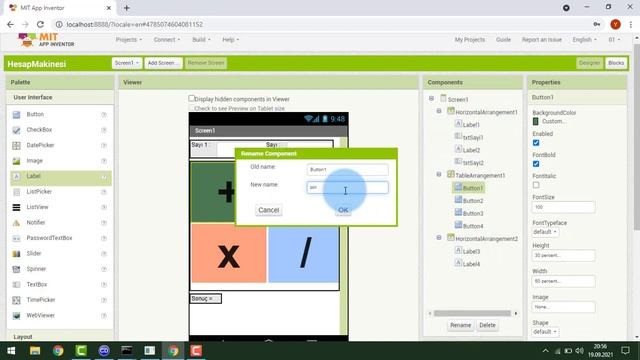Click the MIT App Inventor logo
Viewport: 640px width, 360px height.
[x=46, y=40]
